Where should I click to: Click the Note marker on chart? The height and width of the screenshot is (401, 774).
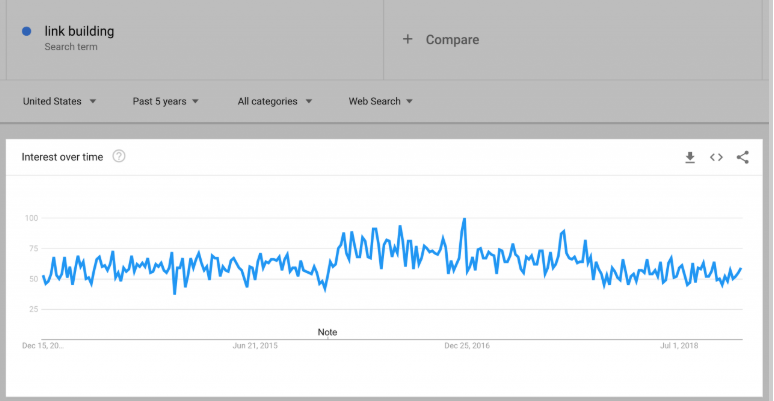click(327, 332)
